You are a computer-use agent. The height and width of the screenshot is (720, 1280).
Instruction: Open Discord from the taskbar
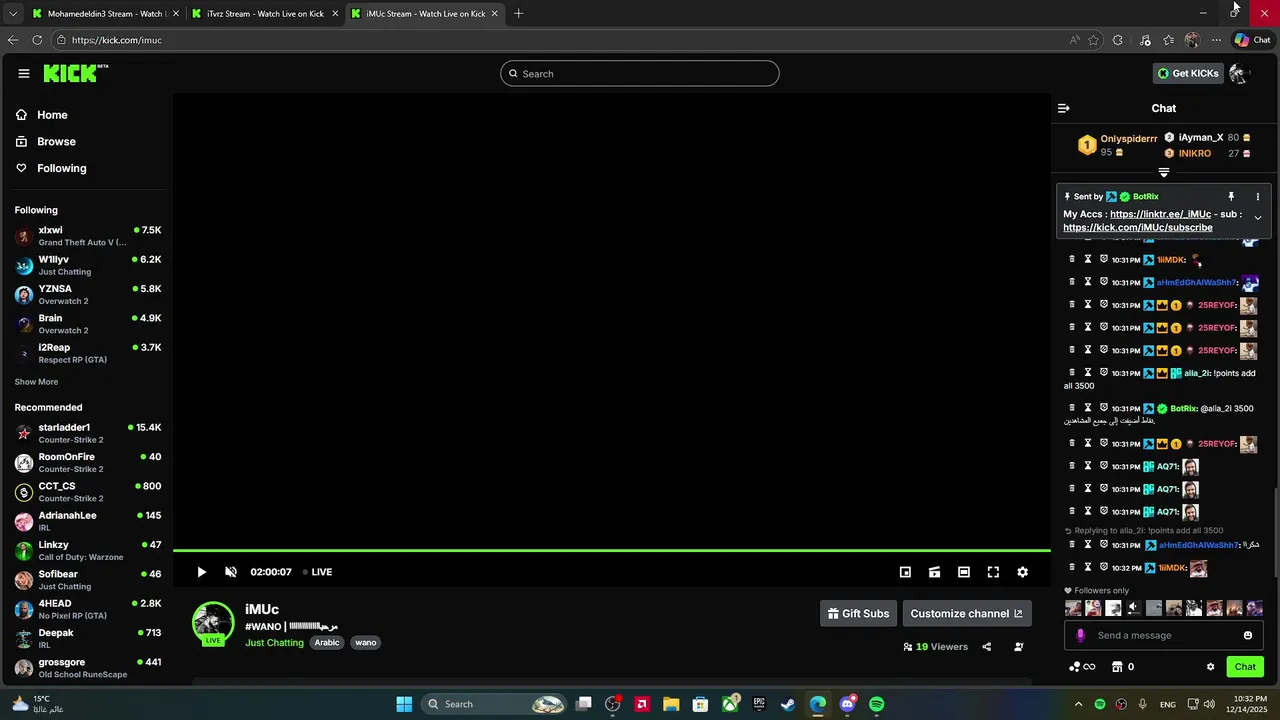coord(848,704)
